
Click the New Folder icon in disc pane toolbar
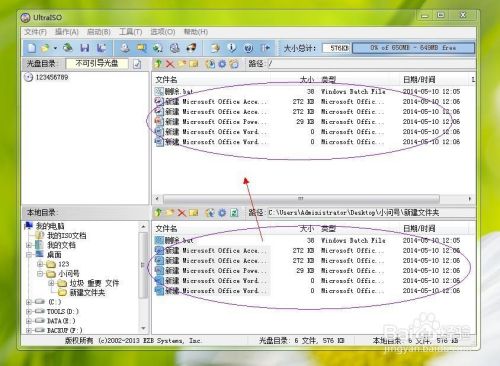click(x=182, y=63)
